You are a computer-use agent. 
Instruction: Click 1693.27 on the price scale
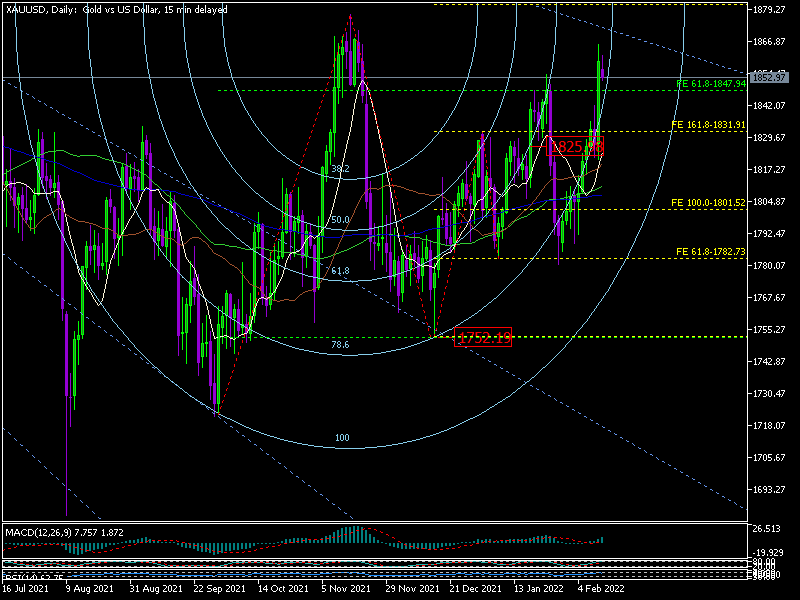point(771,489)
